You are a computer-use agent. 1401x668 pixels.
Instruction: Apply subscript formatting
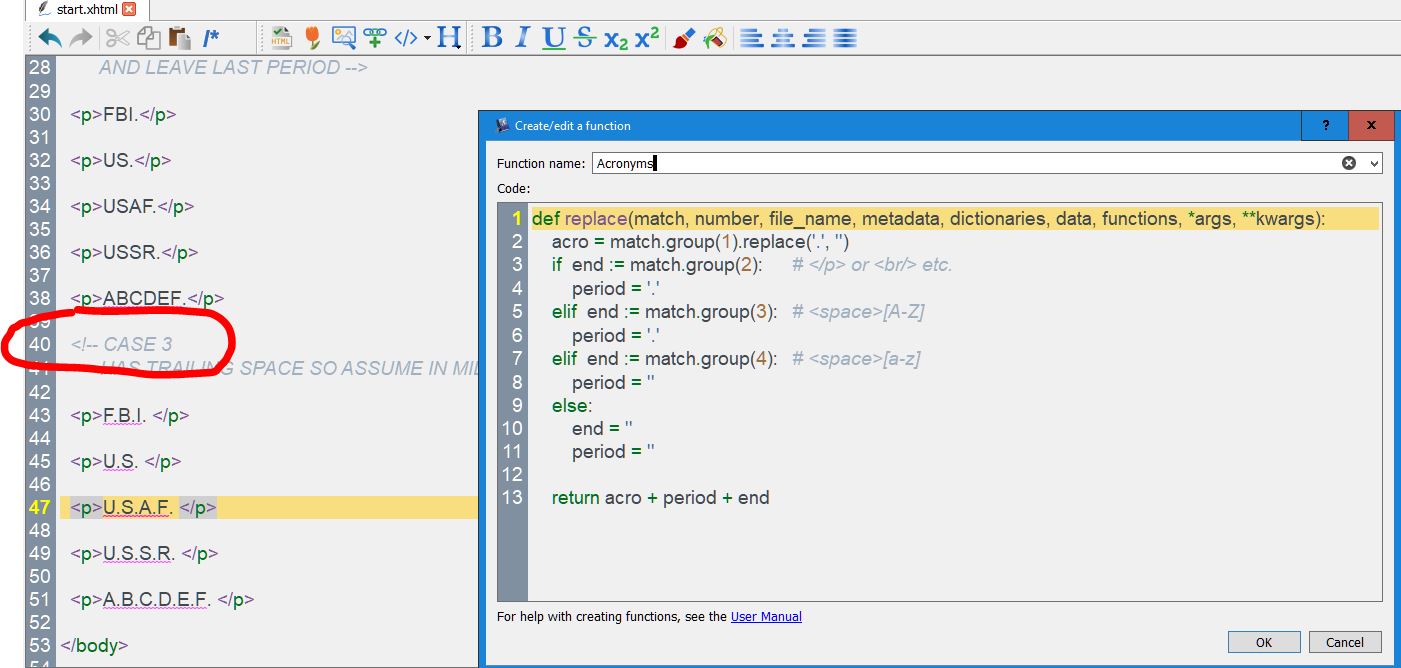pyautogui.click(x=616, y=38)
